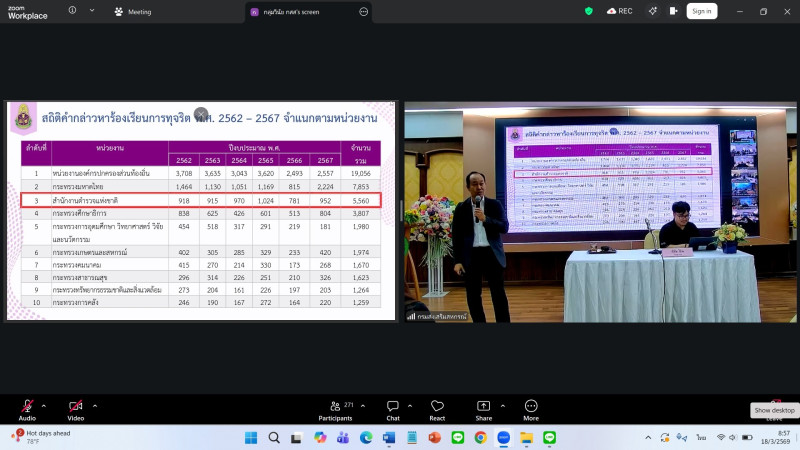
Task: Open the AI Companion sparkle icon
Action: click(652, 11)
